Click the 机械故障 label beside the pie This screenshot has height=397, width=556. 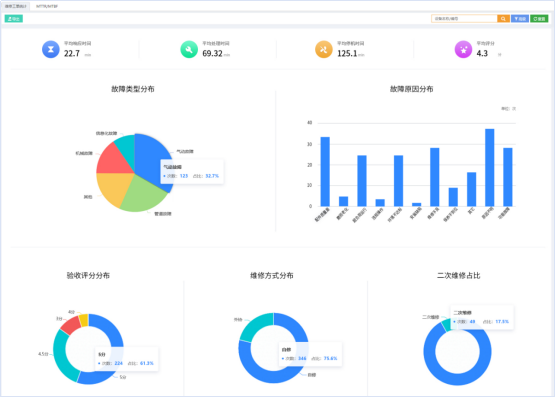point(84,153)
